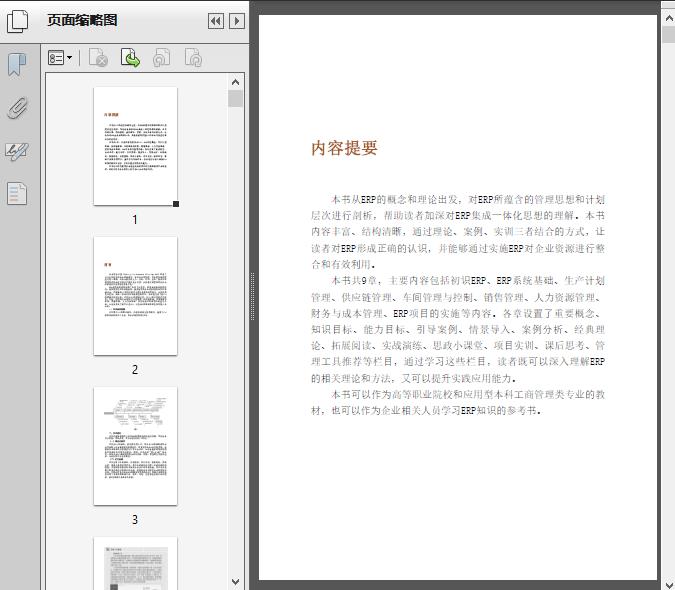Click page number label 3
Screen dimensions: 675x590
coord(135,520)
